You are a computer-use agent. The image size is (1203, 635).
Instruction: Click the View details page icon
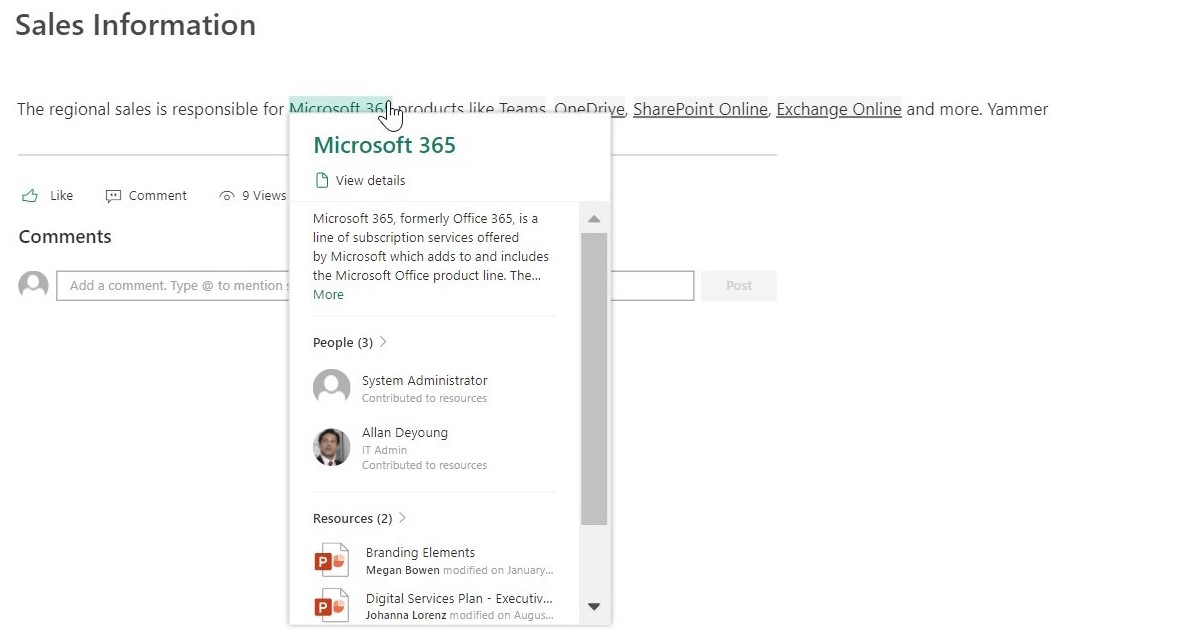click(322, 181)
